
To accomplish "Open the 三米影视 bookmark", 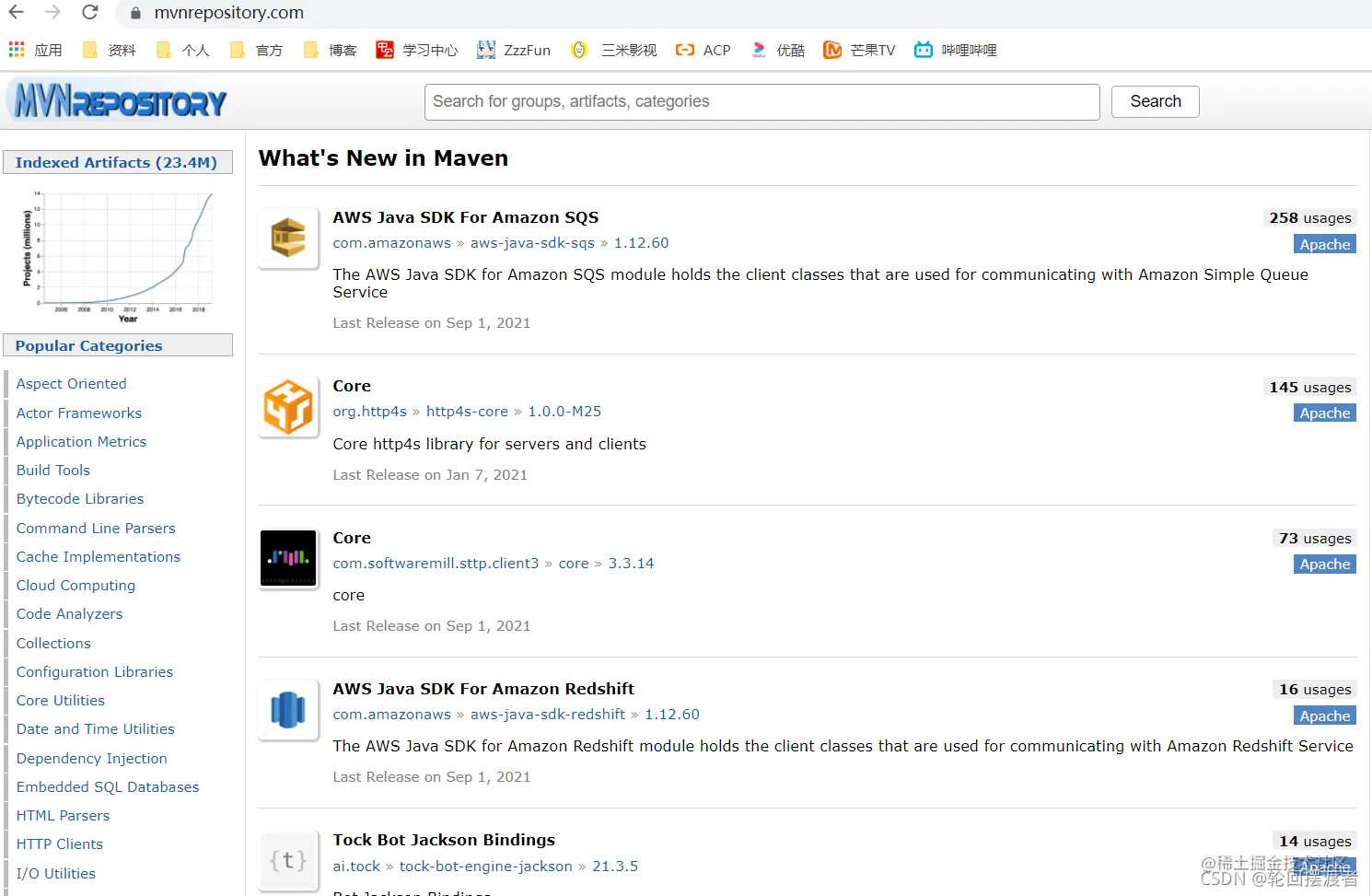I will (x=613, y=50).
